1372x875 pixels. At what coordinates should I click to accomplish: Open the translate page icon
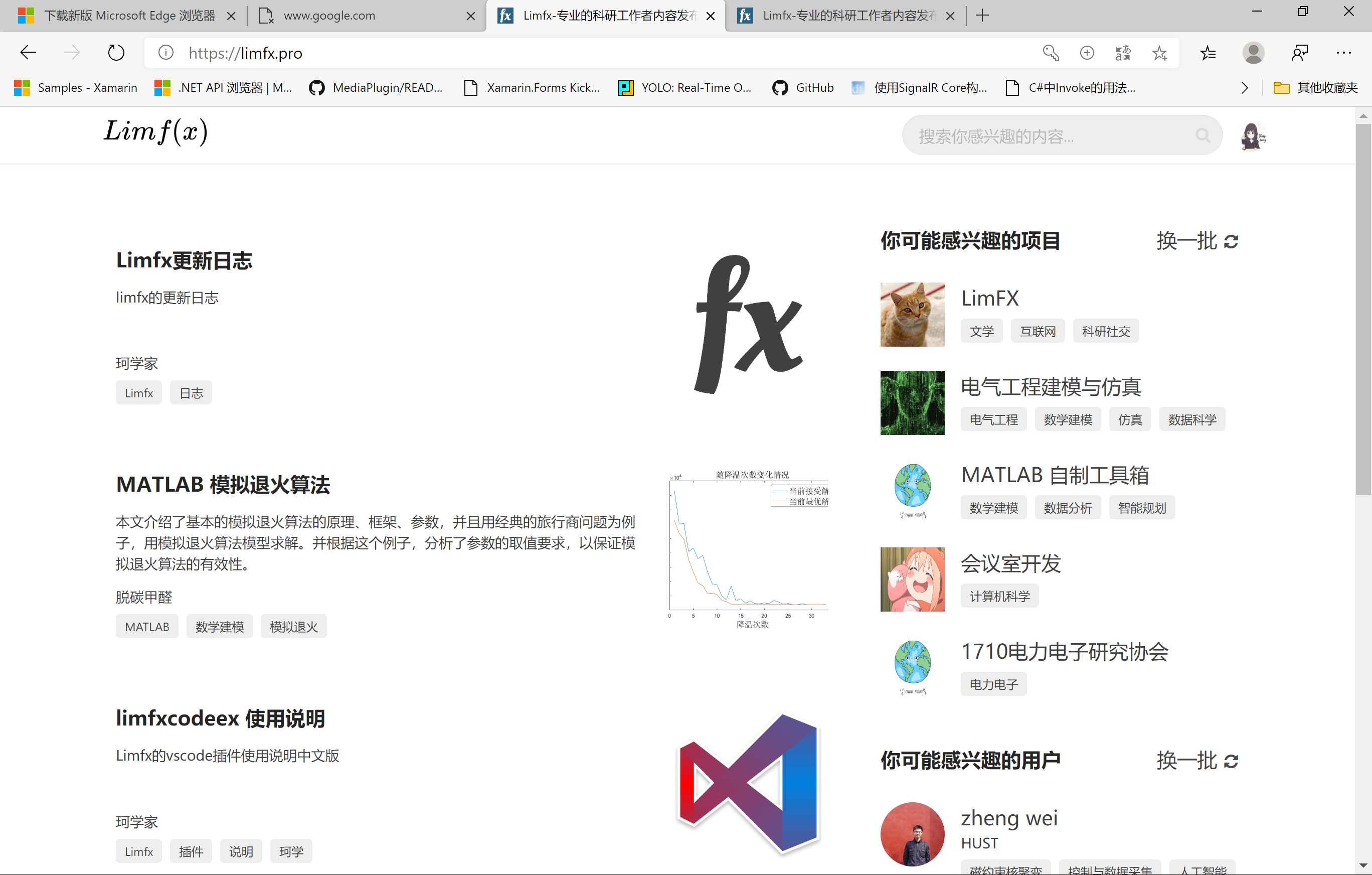pos(1123,53)
